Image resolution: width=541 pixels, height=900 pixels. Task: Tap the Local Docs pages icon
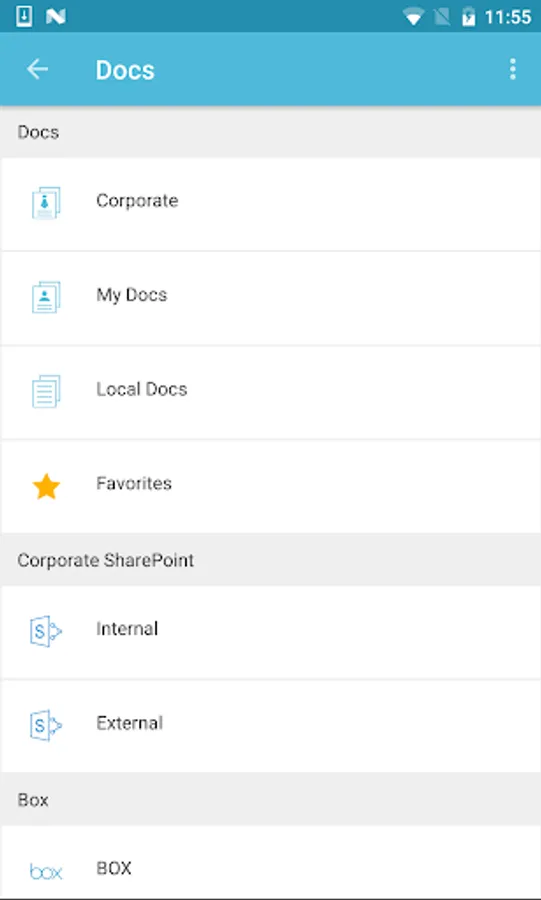coord(46,391)
